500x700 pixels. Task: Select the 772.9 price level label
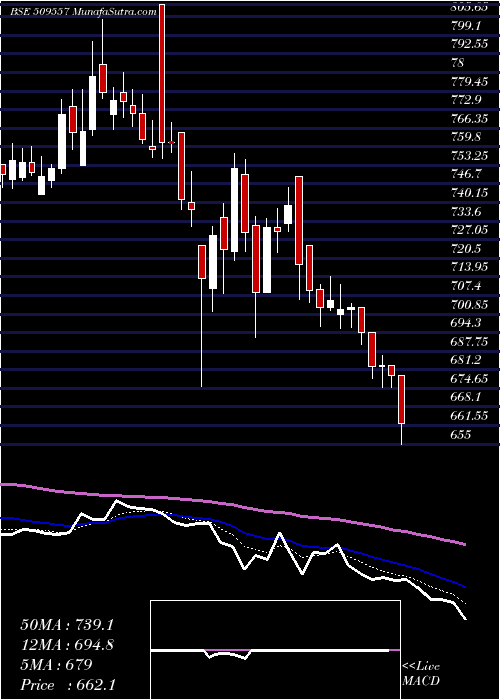click(467, 100)
